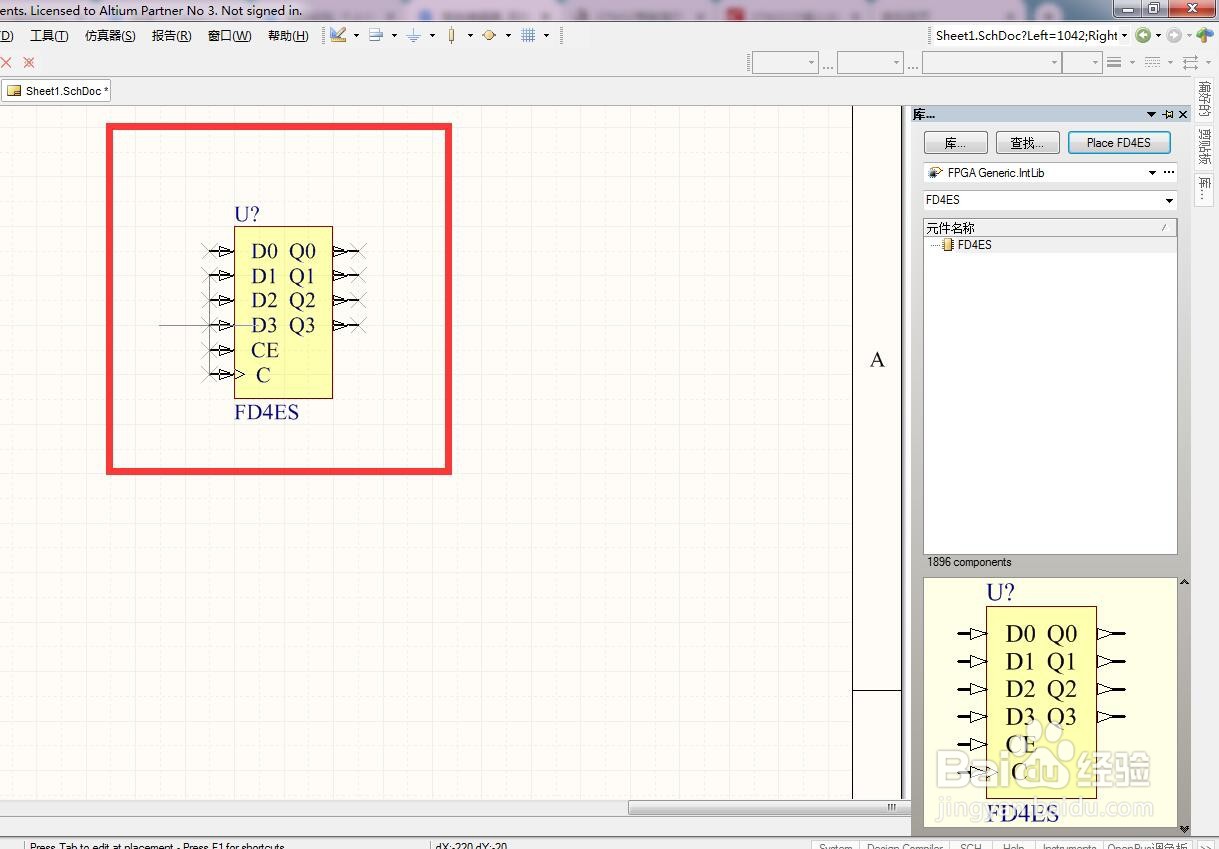
Task: Expand the digital devices dropdown arrow
Action: pyautogui.click(x=470, y=35)
